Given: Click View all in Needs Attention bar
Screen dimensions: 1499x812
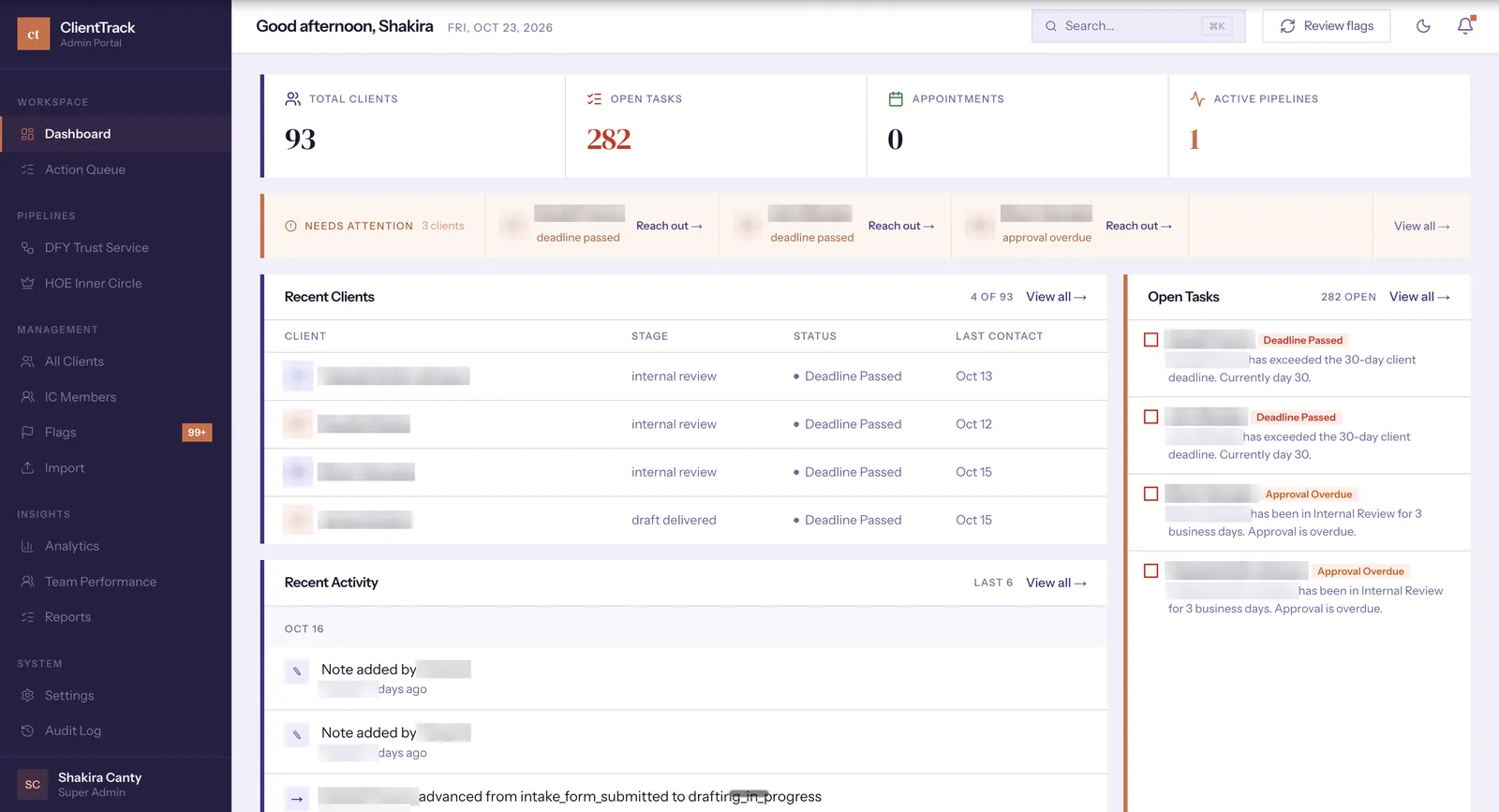Looking at the screenshot, I should pyautogui.click(x=1421, y=226).
